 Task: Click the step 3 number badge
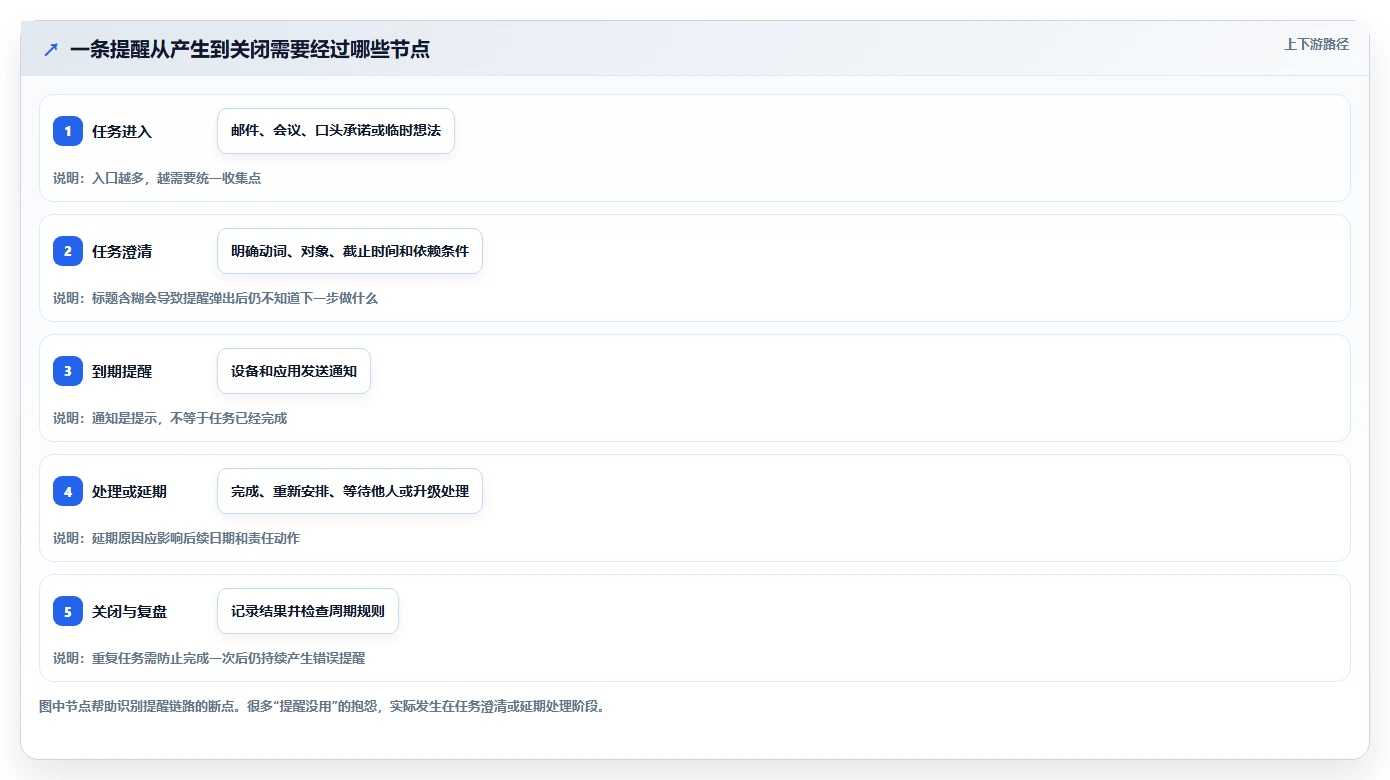click(68, 371)
